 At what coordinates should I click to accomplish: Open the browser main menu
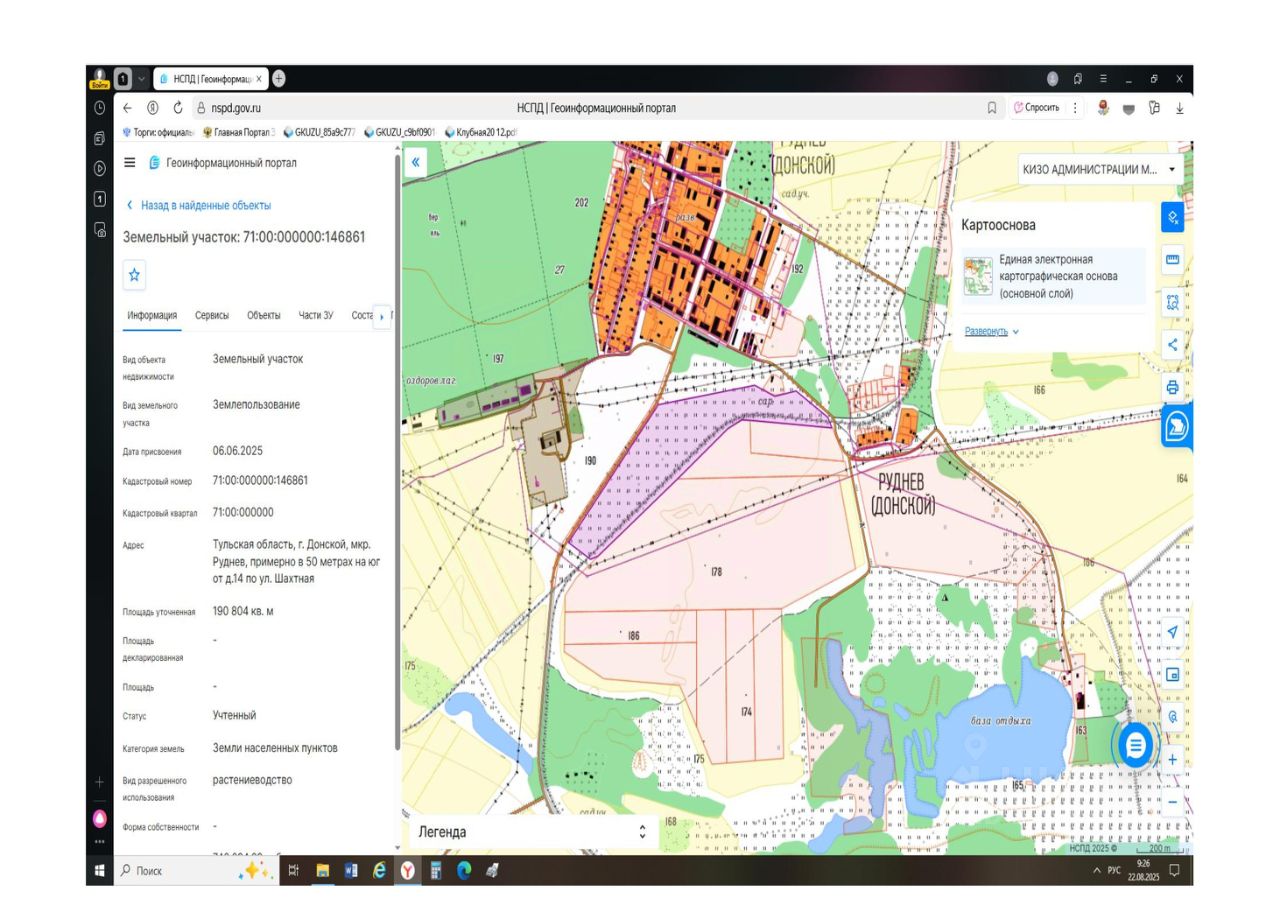1103,78
